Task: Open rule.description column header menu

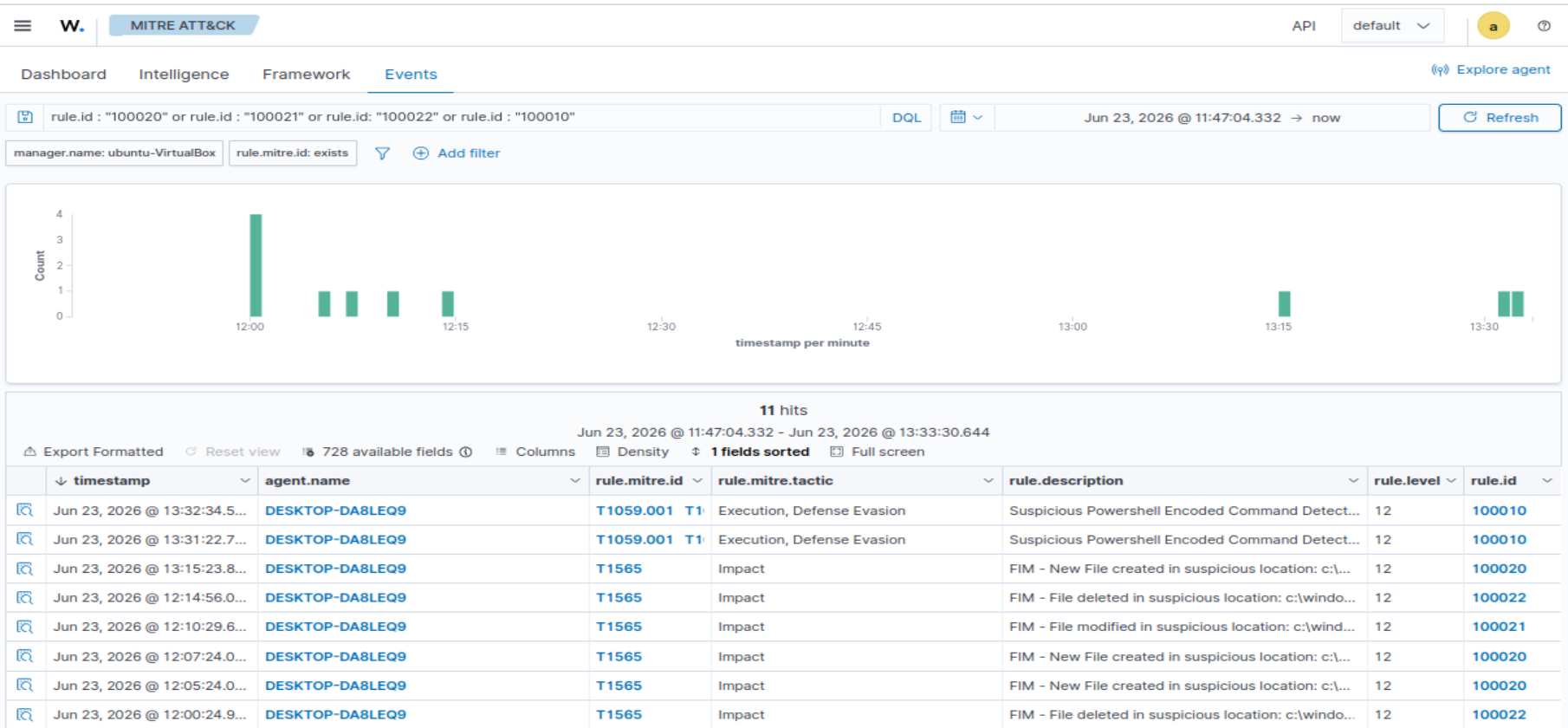Action: point(1353,481)
